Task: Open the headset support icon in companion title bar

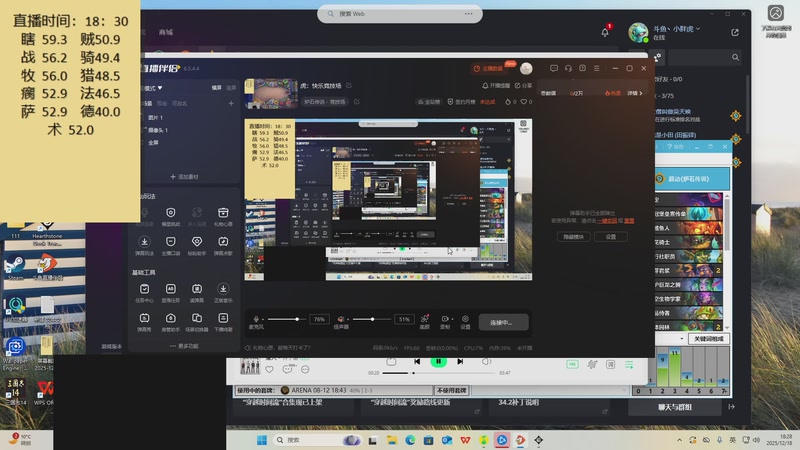Action: 568,68
